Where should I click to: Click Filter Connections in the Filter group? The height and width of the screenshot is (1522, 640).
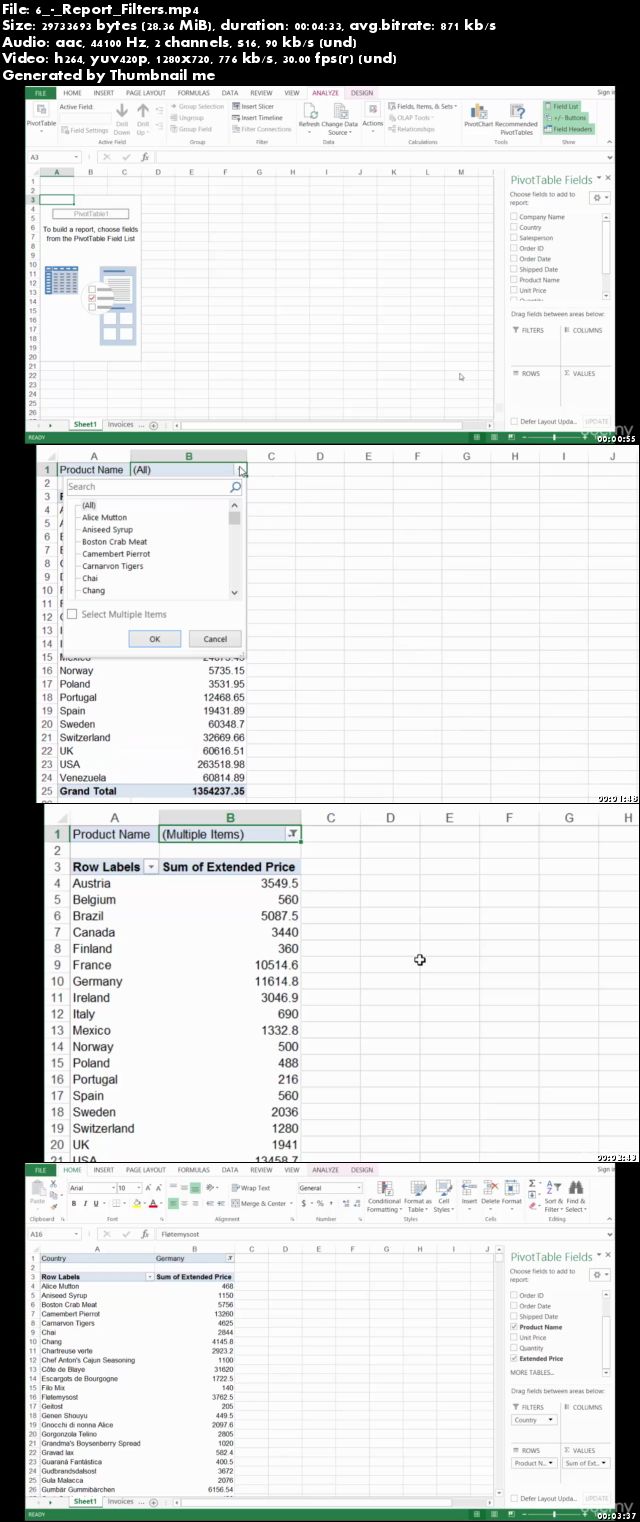coord(263,129)
